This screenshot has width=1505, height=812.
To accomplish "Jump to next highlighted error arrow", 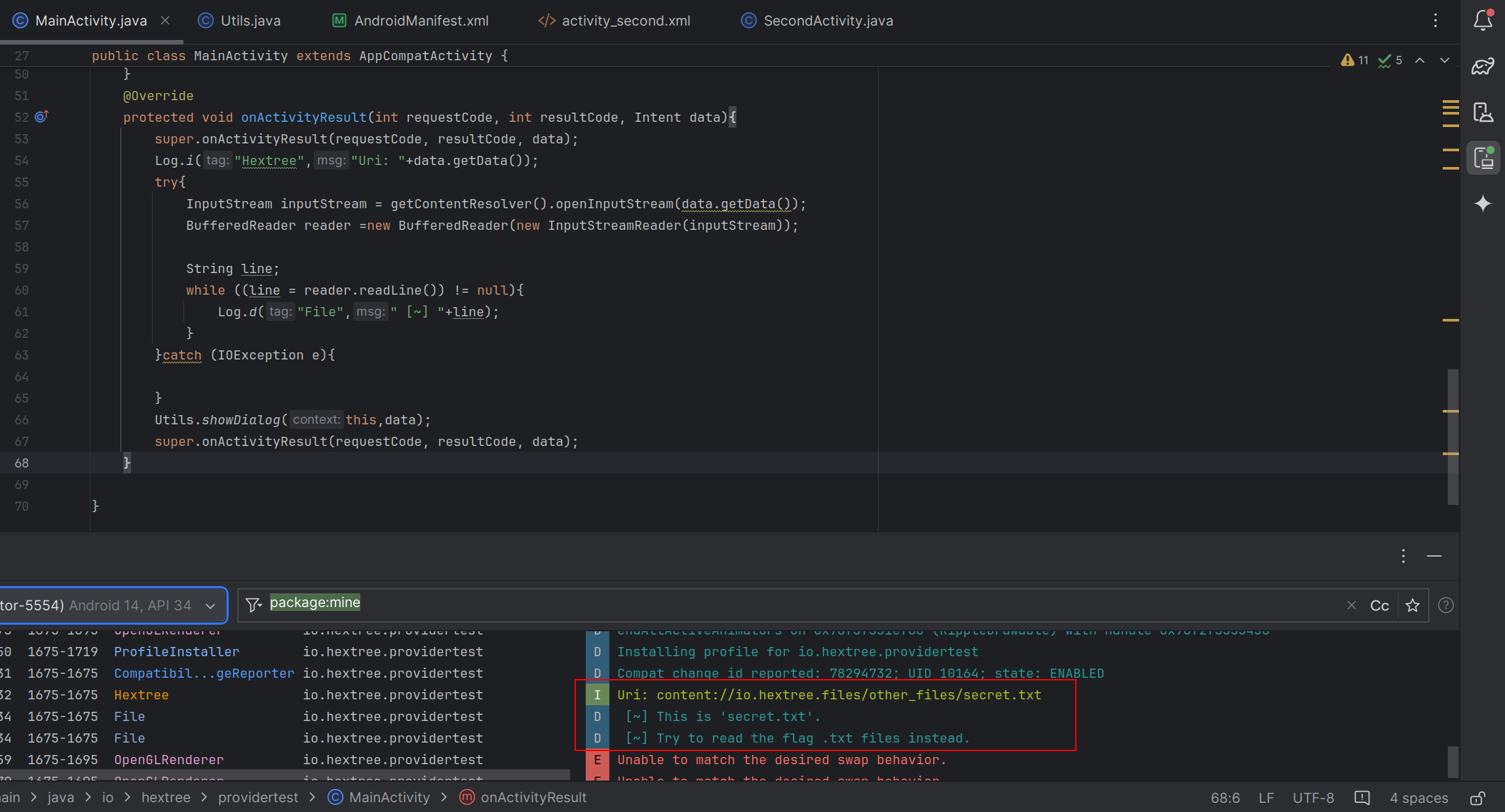I will (1444, 60).
